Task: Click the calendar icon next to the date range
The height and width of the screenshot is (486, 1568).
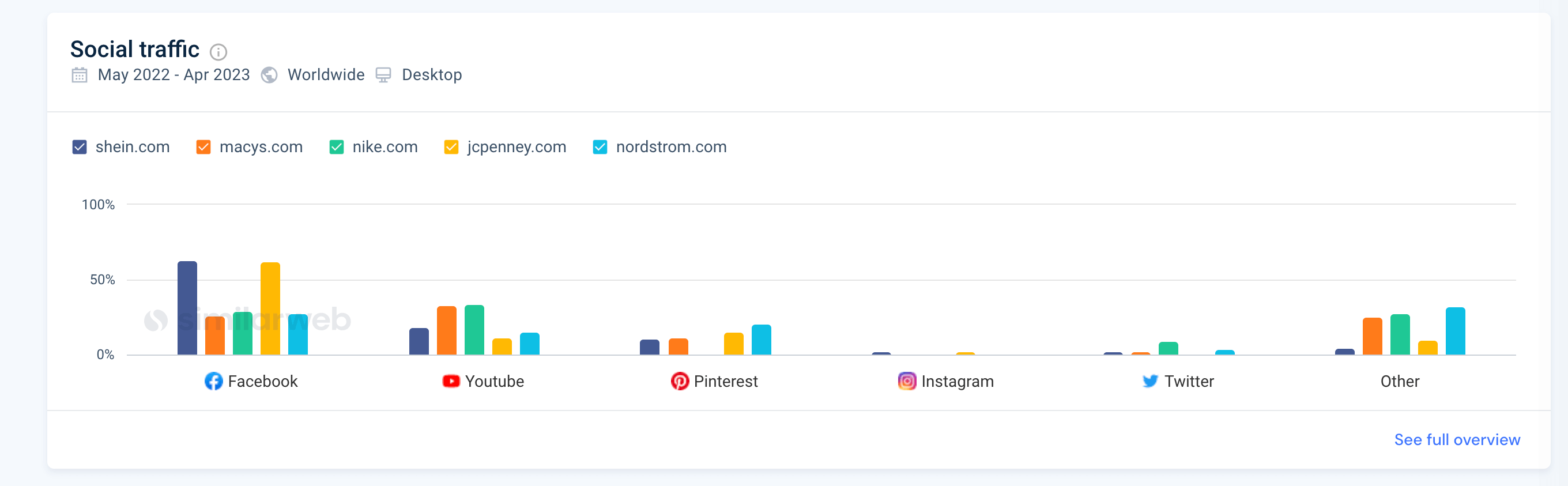Action: click(x=80, y=75)
